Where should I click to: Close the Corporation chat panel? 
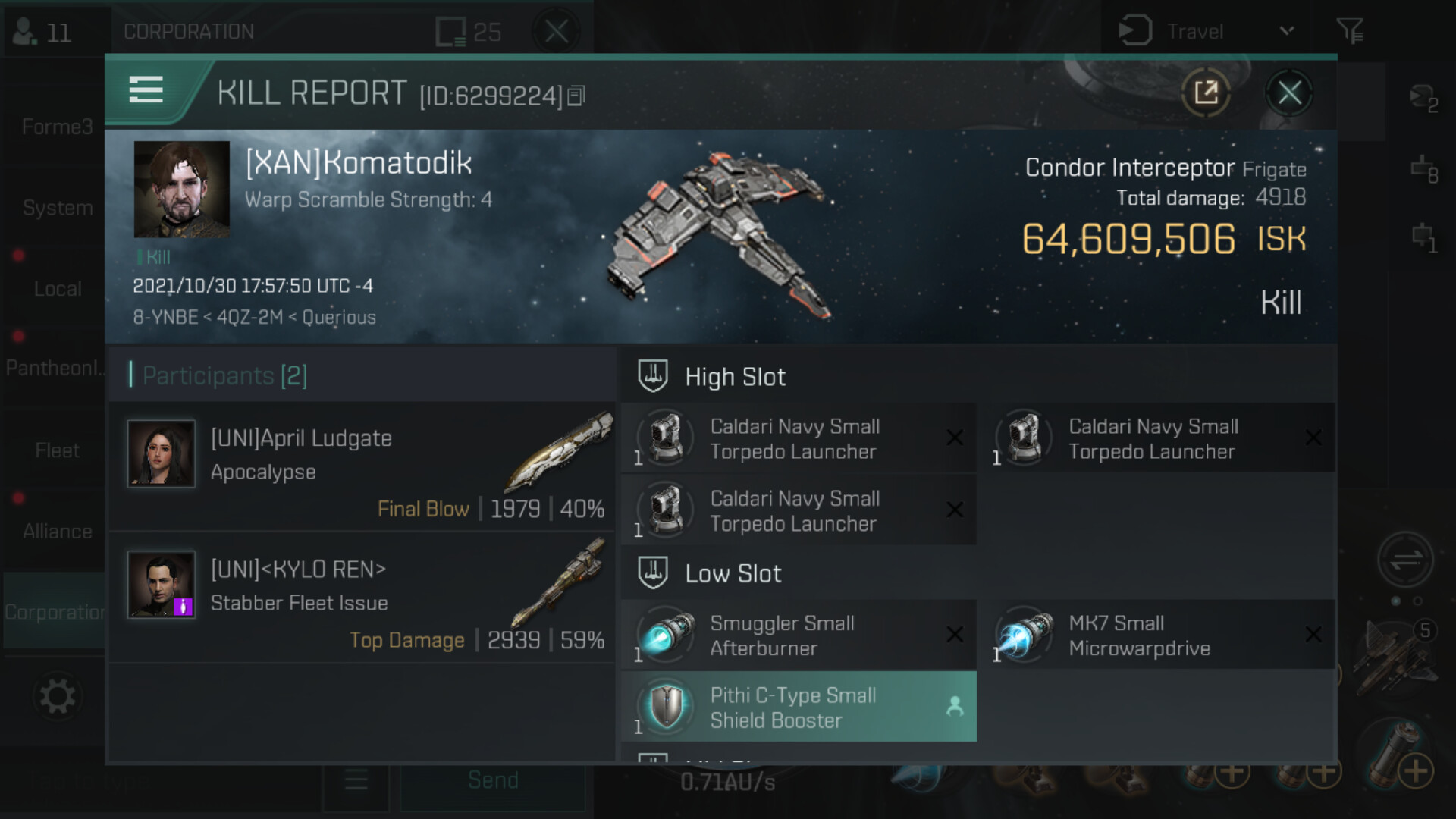[557, 32]
